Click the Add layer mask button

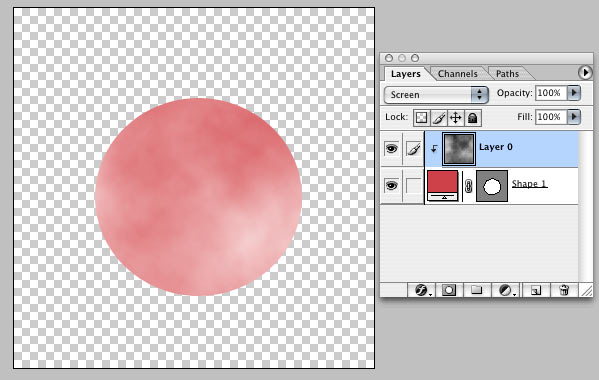449,291
